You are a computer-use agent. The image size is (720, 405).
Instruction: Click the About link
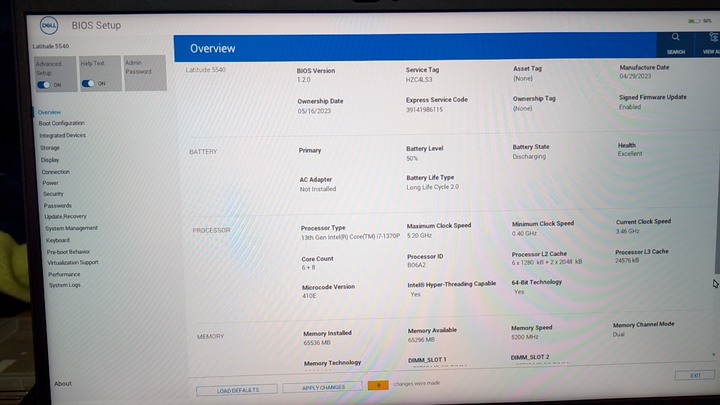[63, 383]
